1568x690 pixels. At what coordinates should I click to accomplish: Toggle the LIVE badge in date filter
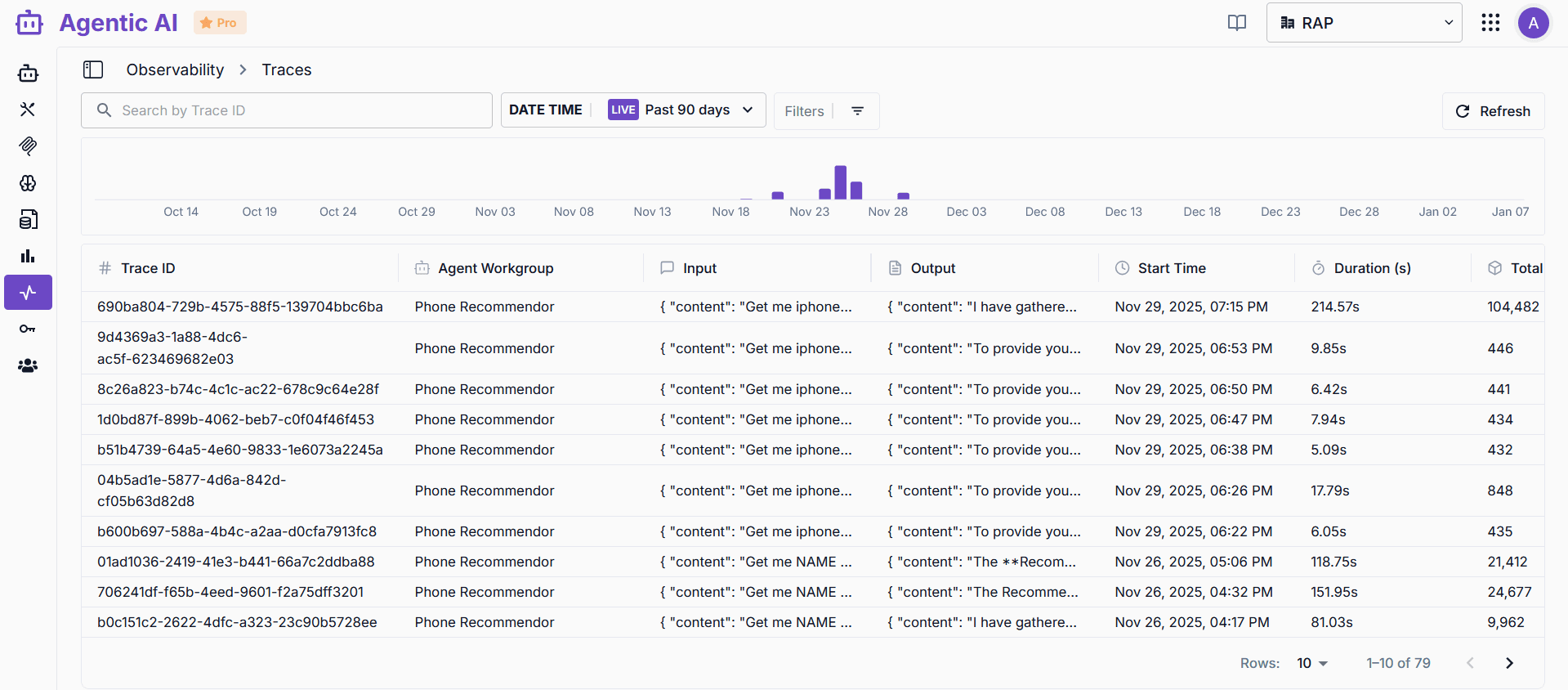(623, 110)
